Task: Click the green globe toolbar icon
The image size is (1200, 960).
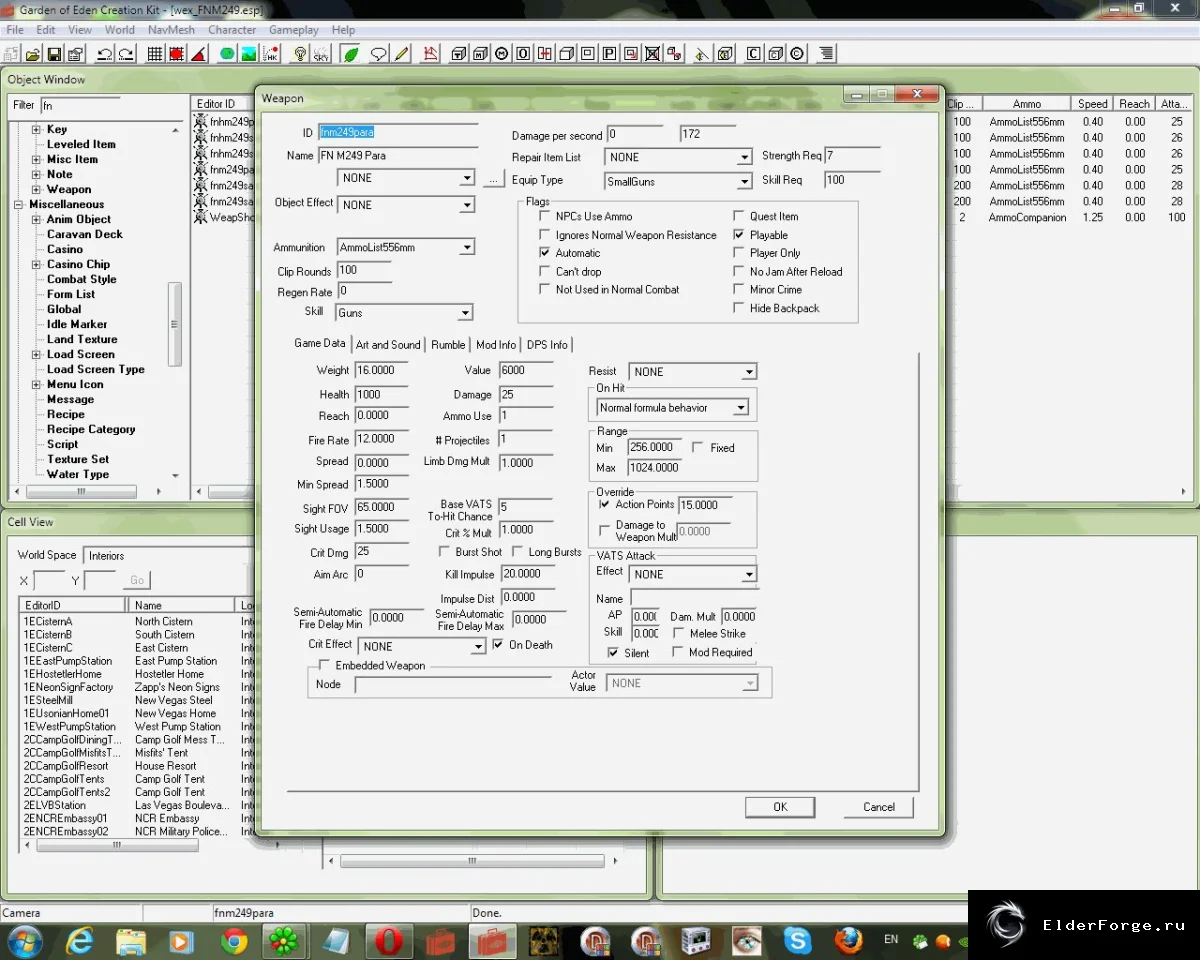Action: pyautogui.click(x=227, y=54)
